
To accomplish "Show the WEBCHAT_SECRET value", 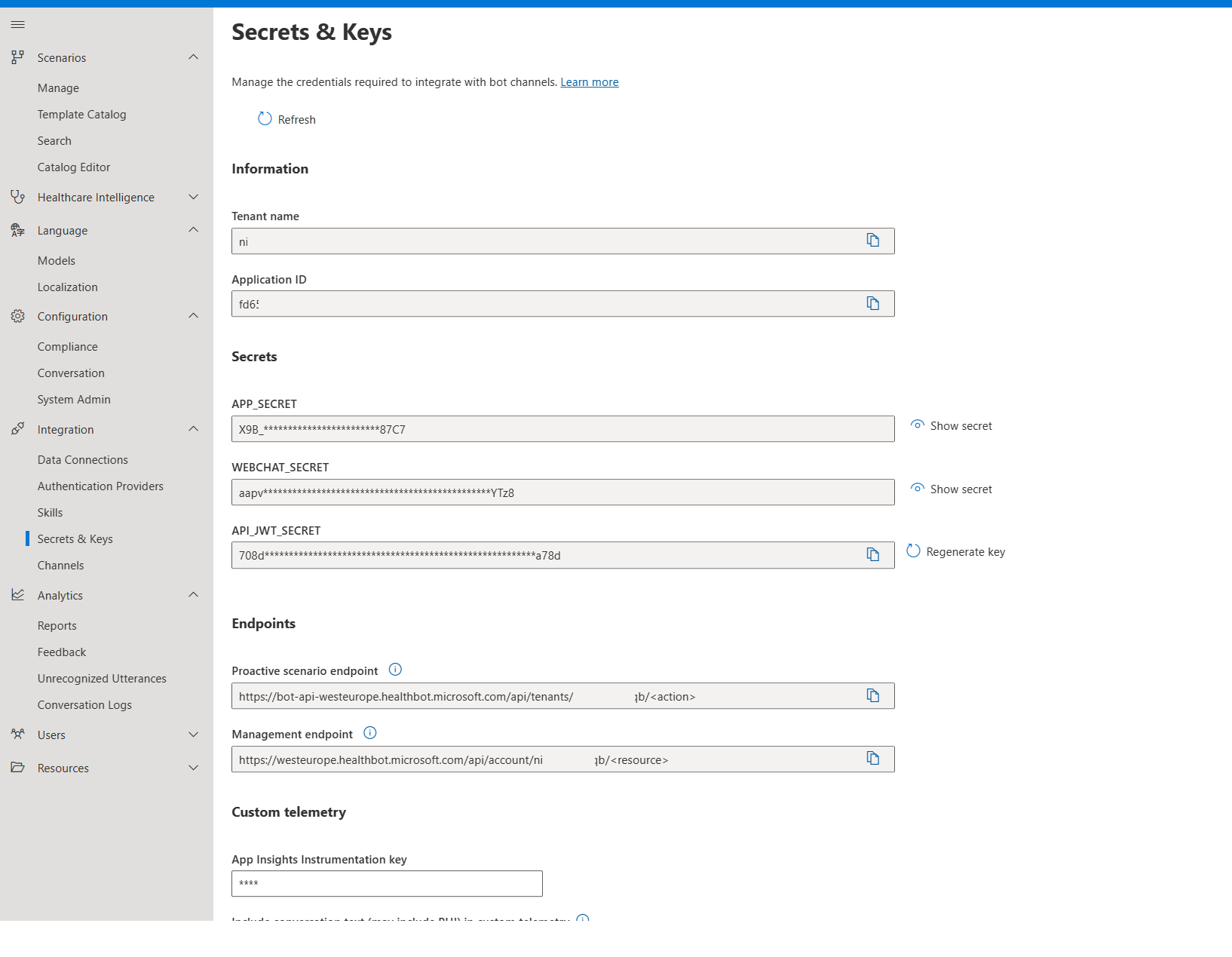I will pyautogui.click(x=951, y=489).
